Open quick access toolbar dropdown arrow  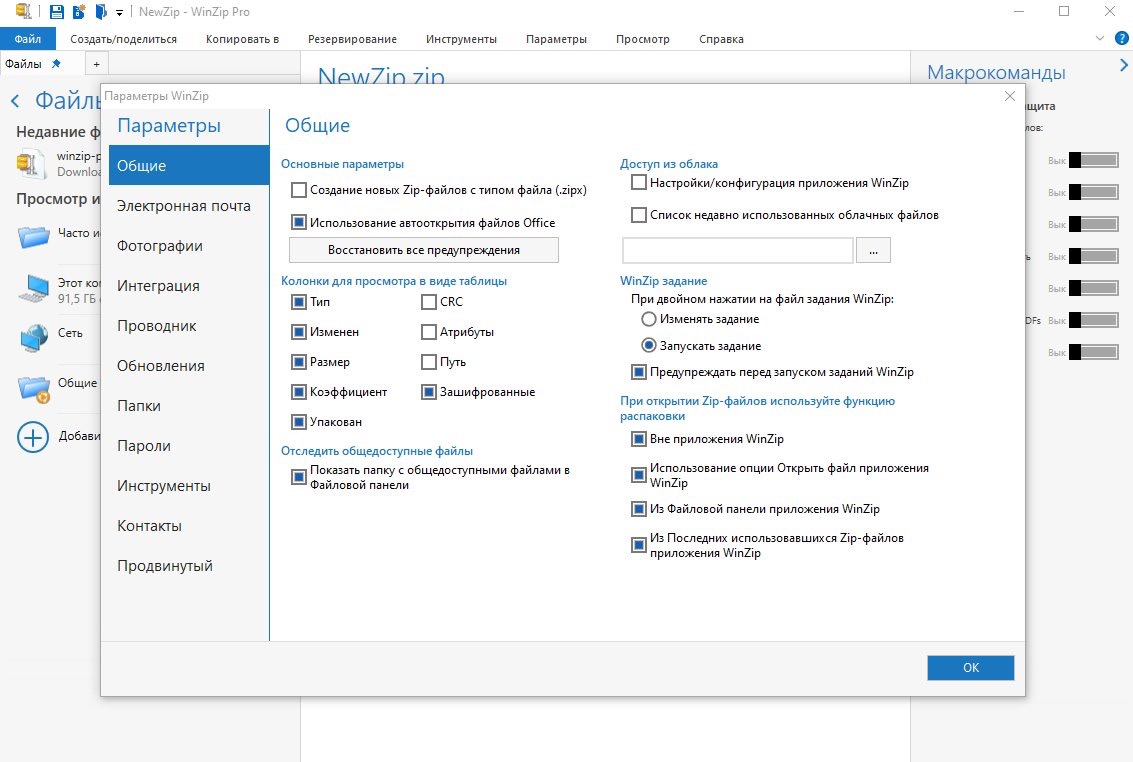[x=119, y=12]
